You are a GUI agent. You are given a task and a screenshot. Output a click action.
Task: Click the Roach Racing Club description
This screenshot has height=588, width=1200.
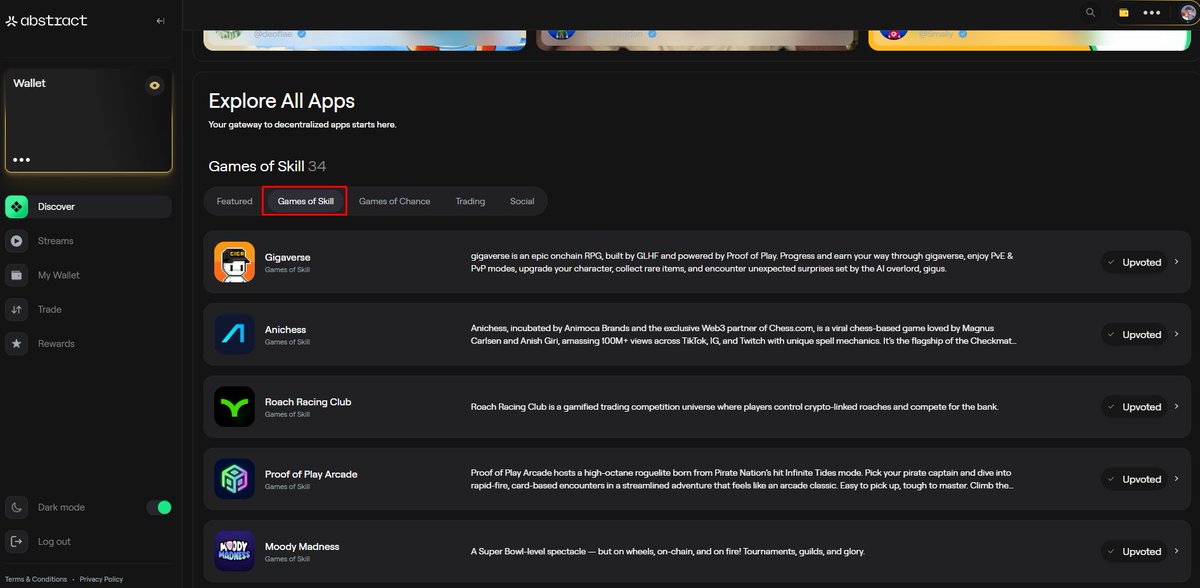(734, 407)
